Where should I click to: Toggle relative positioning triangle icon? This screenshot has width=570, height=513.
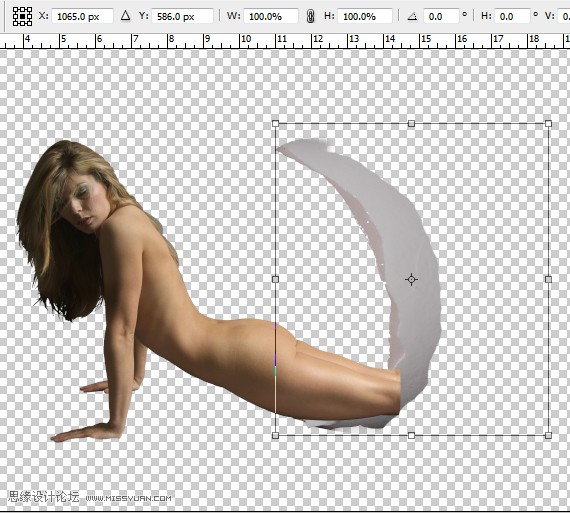point(125,16)
